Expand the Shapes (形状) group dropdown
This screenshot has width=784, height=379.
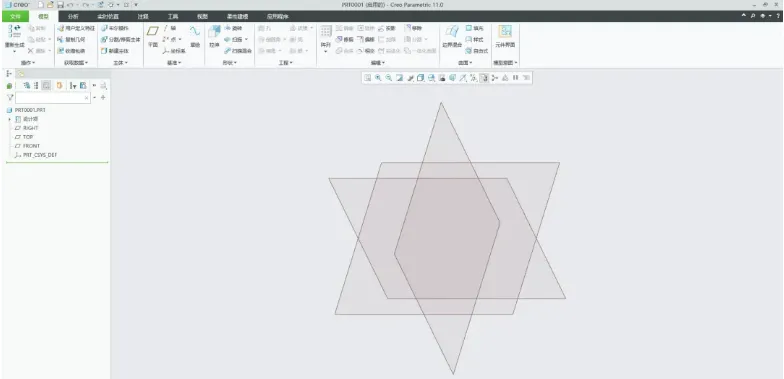click(229, 63)
